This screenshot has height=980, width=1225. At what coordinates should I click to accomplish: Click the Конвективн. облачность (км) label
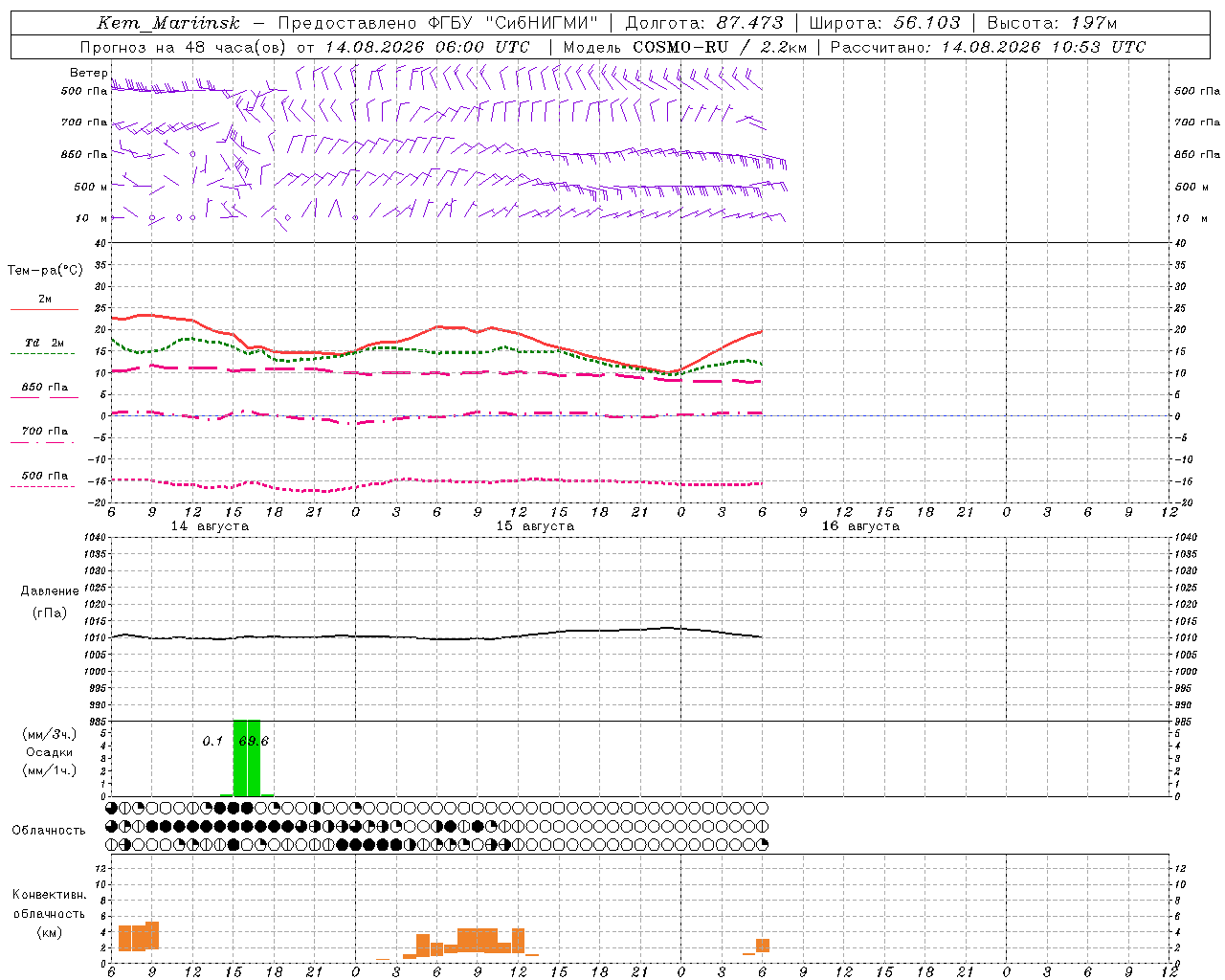49,913
